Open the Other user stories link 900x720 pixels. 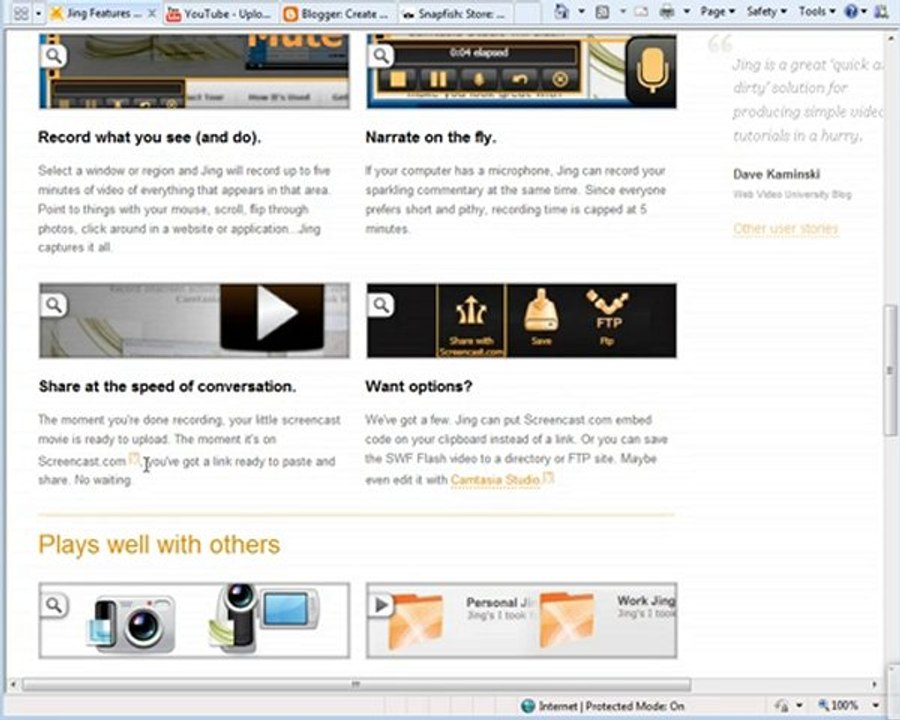tap(785, 229)
